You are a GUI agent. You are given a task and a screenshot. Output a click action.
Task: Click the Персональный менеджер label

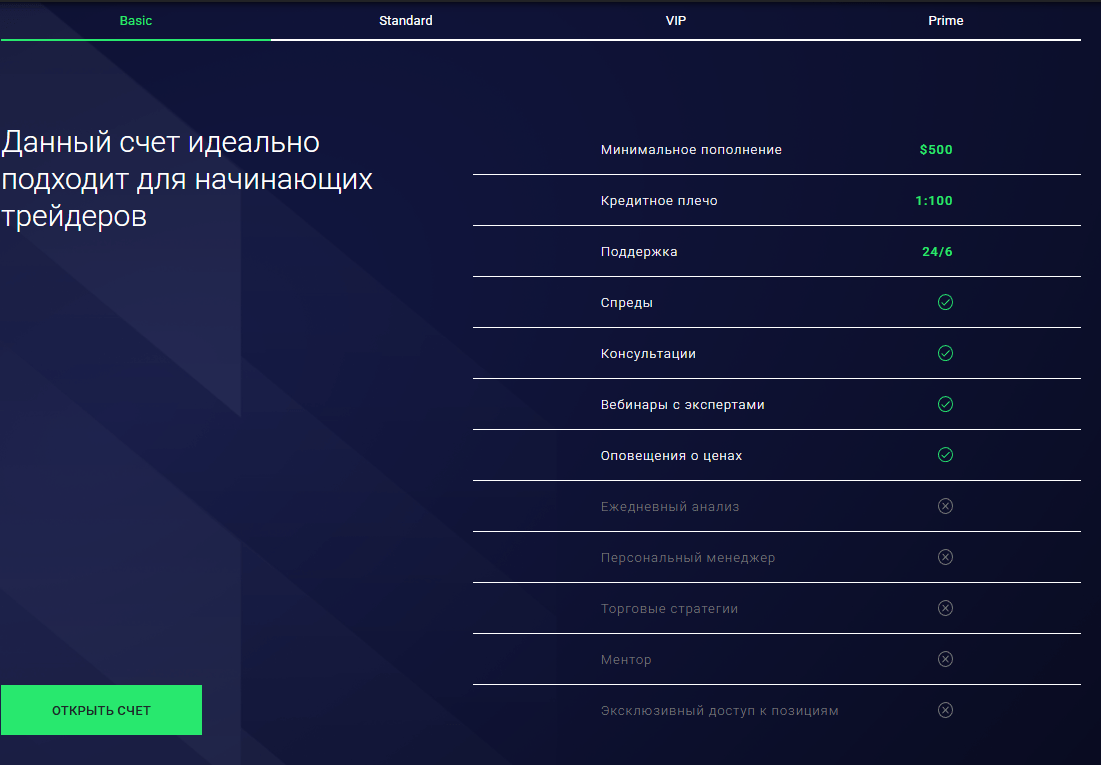point(687,558)
